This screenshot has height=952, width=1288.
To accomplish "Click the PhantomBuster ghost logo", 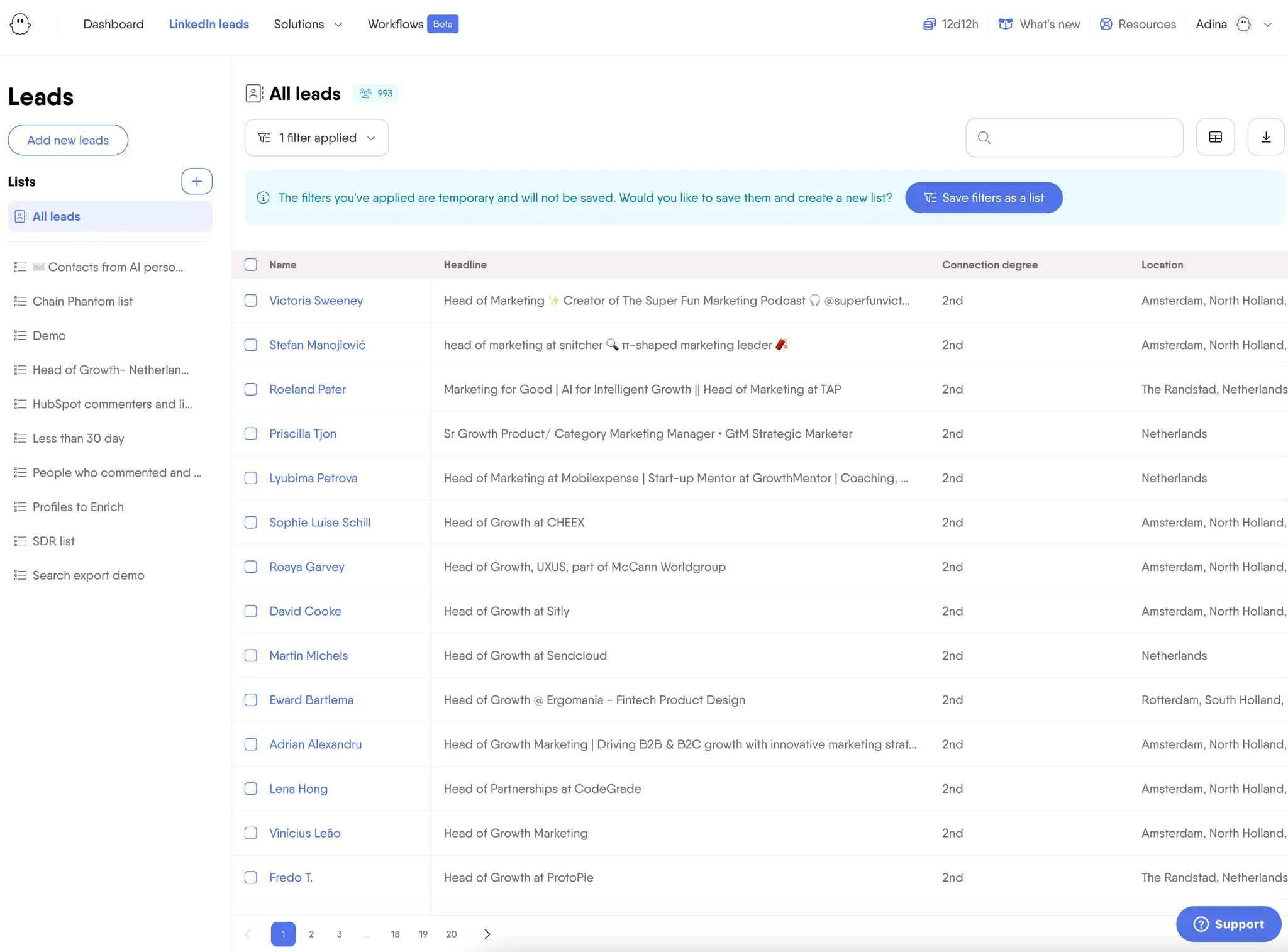I will pyautogui.click(x=21, y=25).
